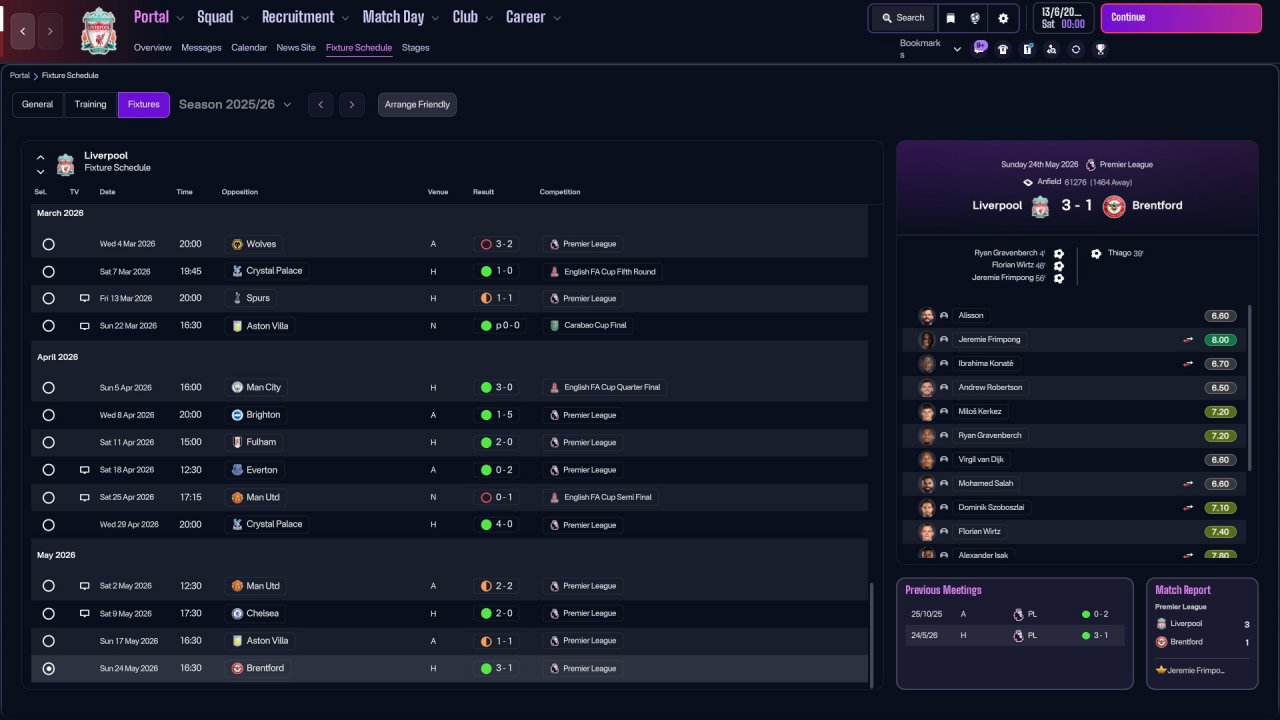Screen dimensions: 1280x720
Task: Switch to the Training tab
Action: 90,105
